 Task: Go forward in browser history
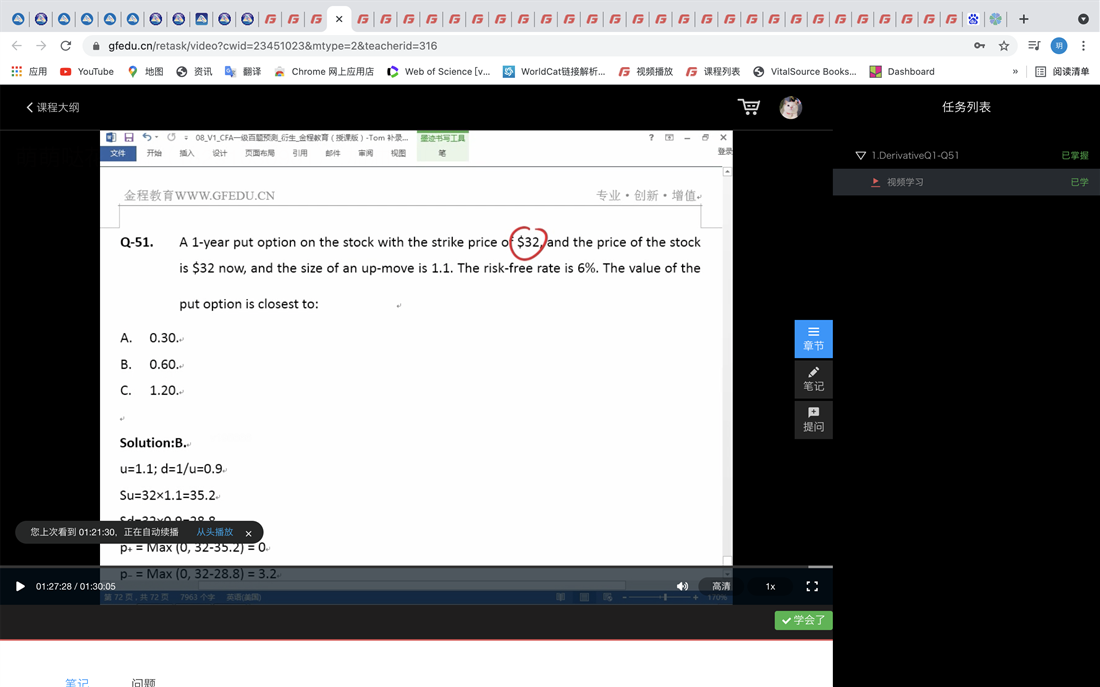point(41,46)
